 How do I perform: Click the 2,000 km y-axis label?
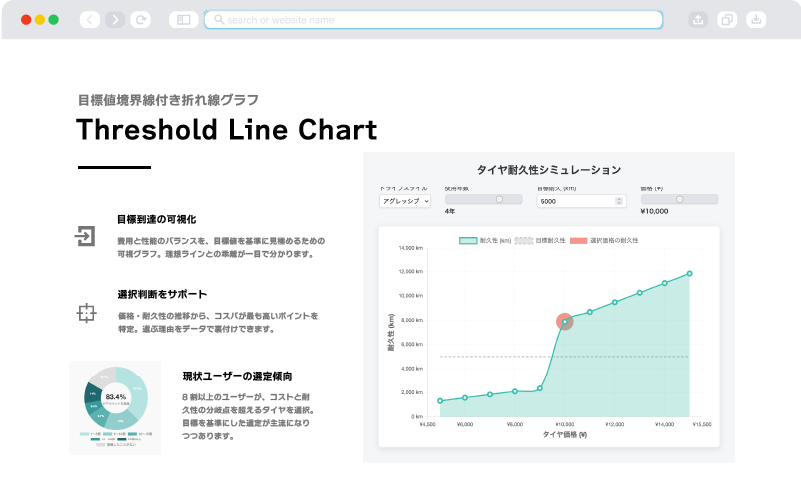click(412, 392)
